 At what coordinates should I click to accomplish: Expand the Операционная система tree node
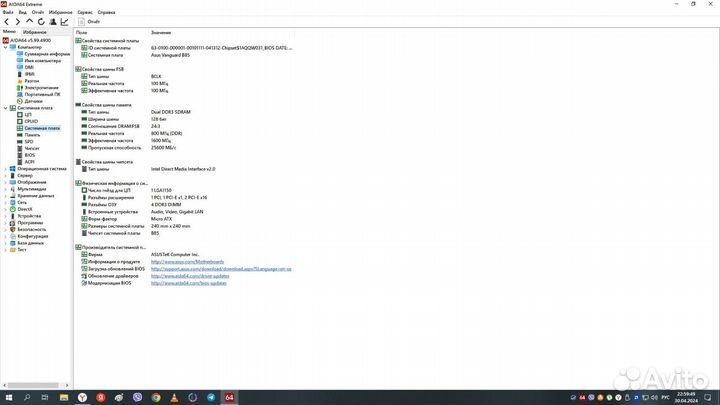(4, 169)
